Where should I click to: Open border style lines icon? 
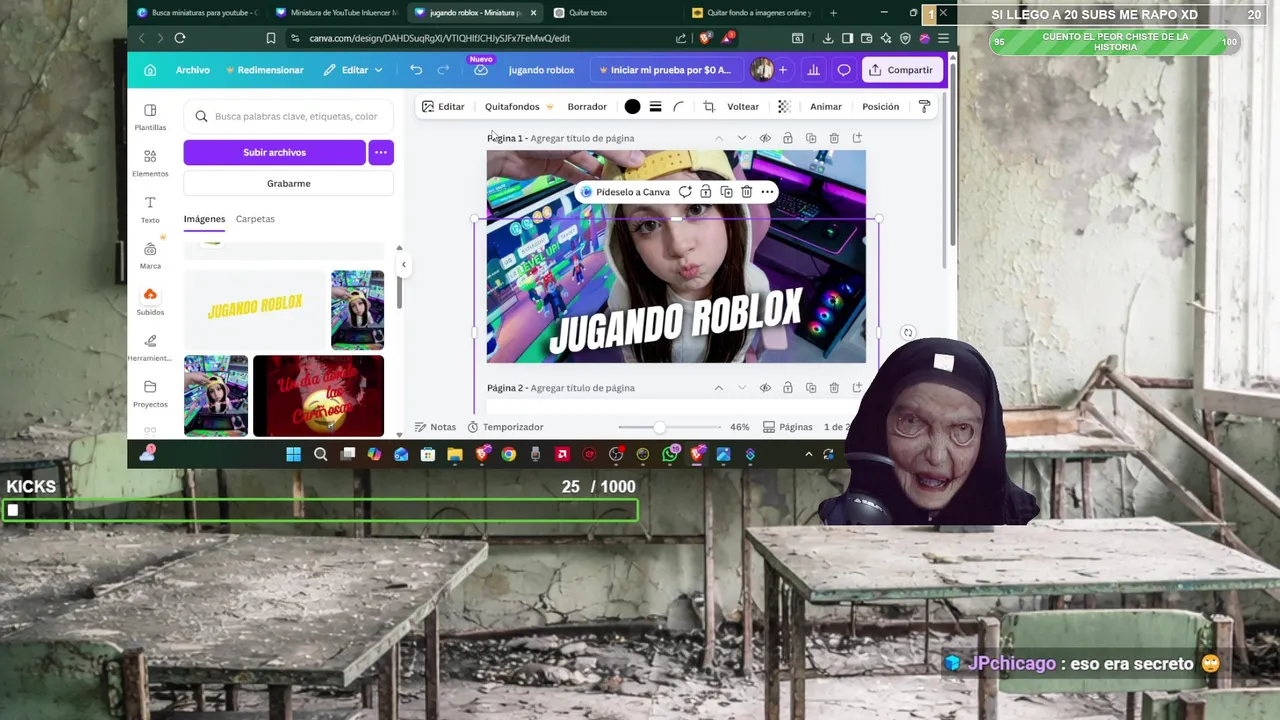pyautogui.click(x=655, y=106)
